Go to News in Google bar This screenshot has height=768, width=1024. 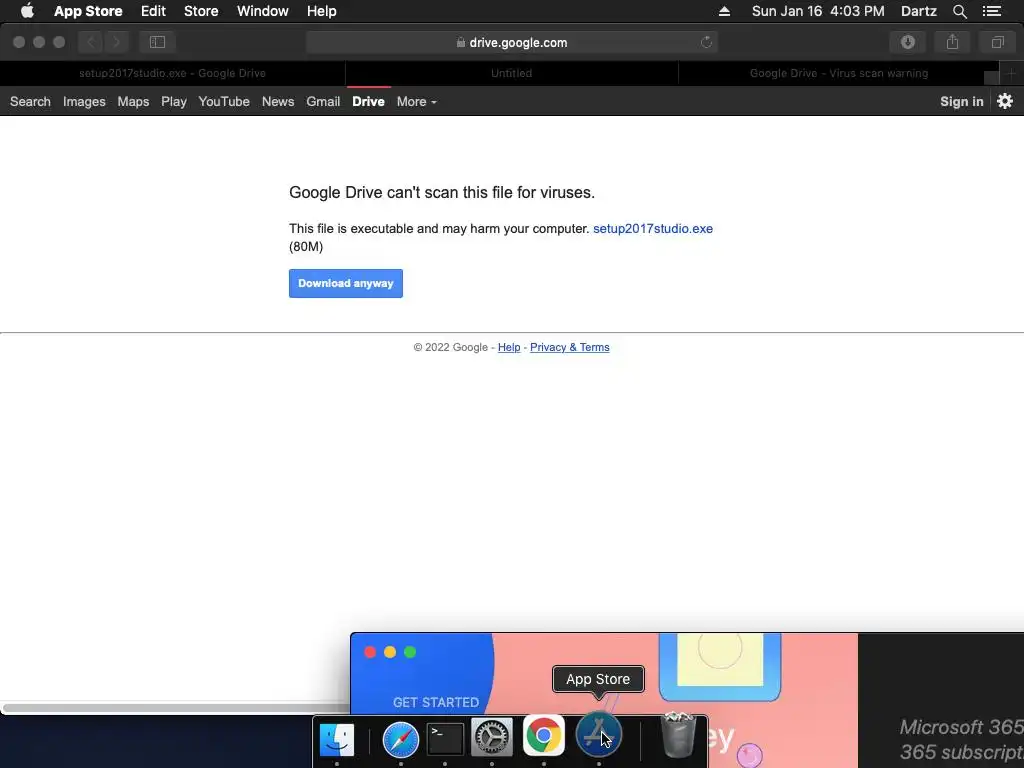pyautogui.click(x=278, y=101)
